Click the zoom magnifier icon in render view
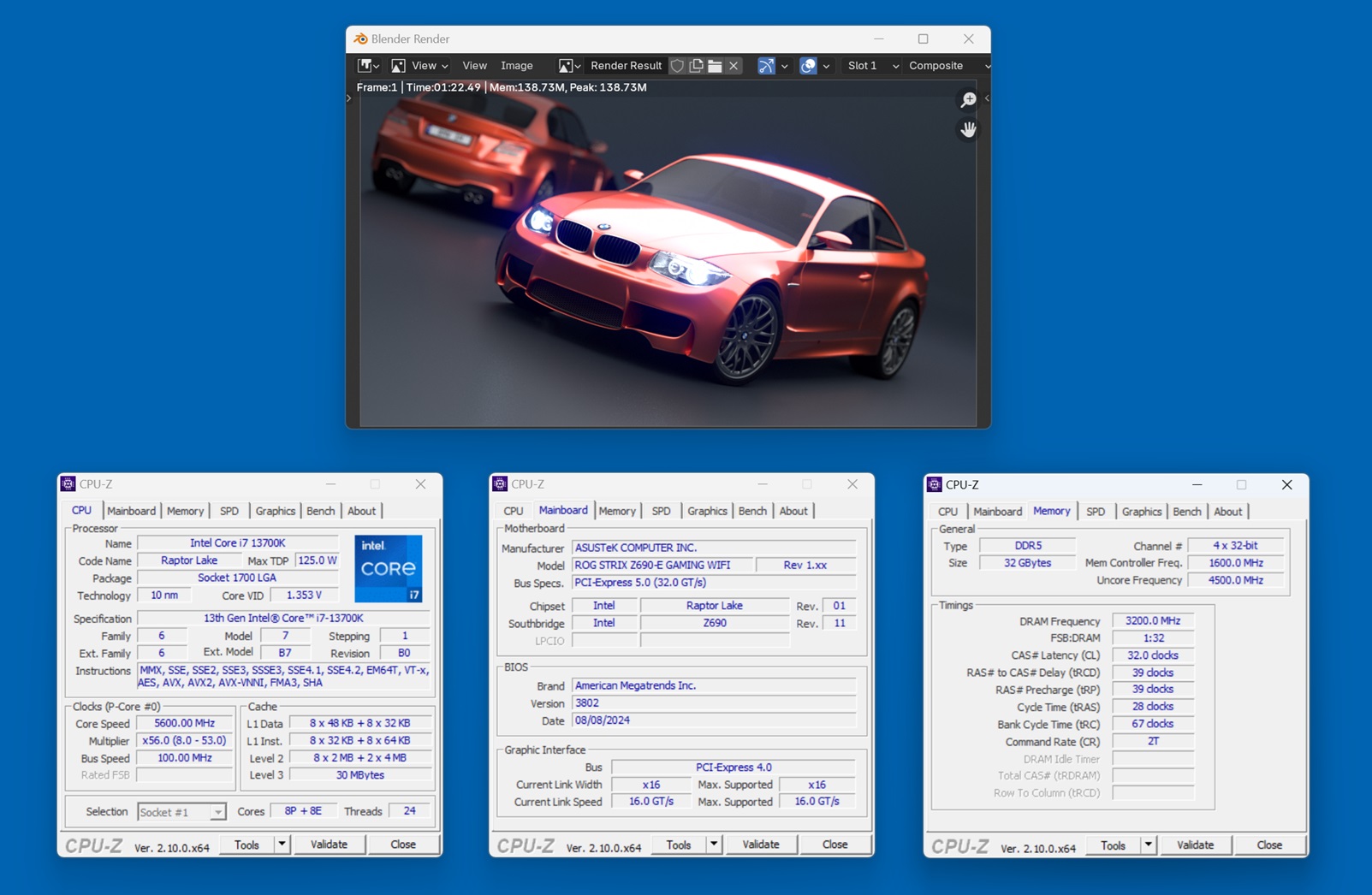This screenshot has width=1372, height=895. pyautogui.click(x=968, y=100)
